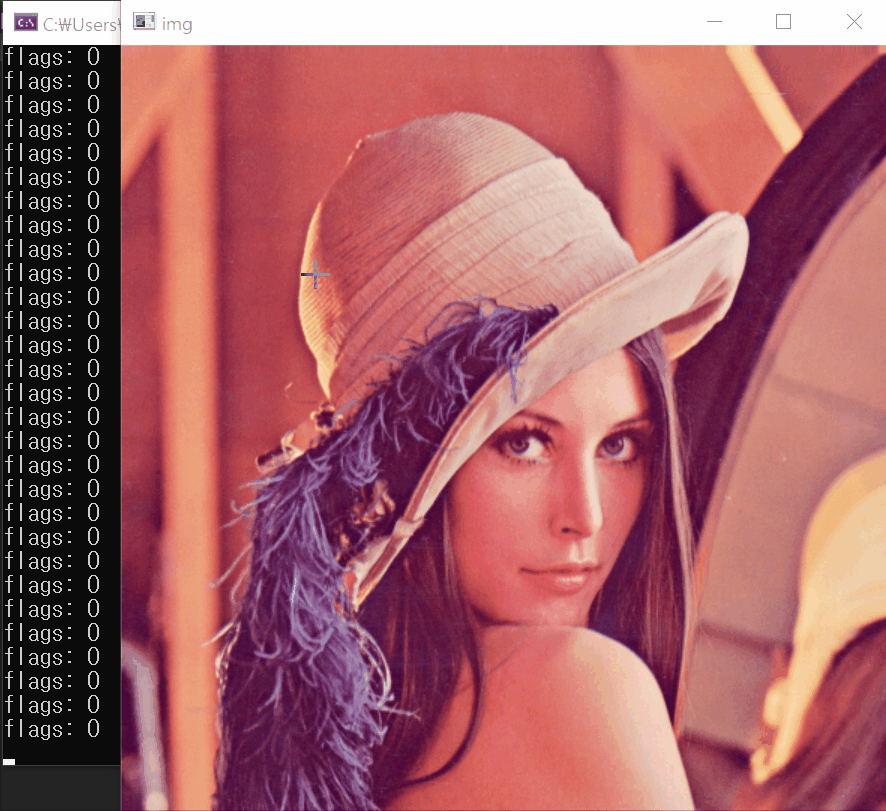Maximize the img window
Image resolution: width=886 pixels, height=811 pixels.
[x=783, y=22]
